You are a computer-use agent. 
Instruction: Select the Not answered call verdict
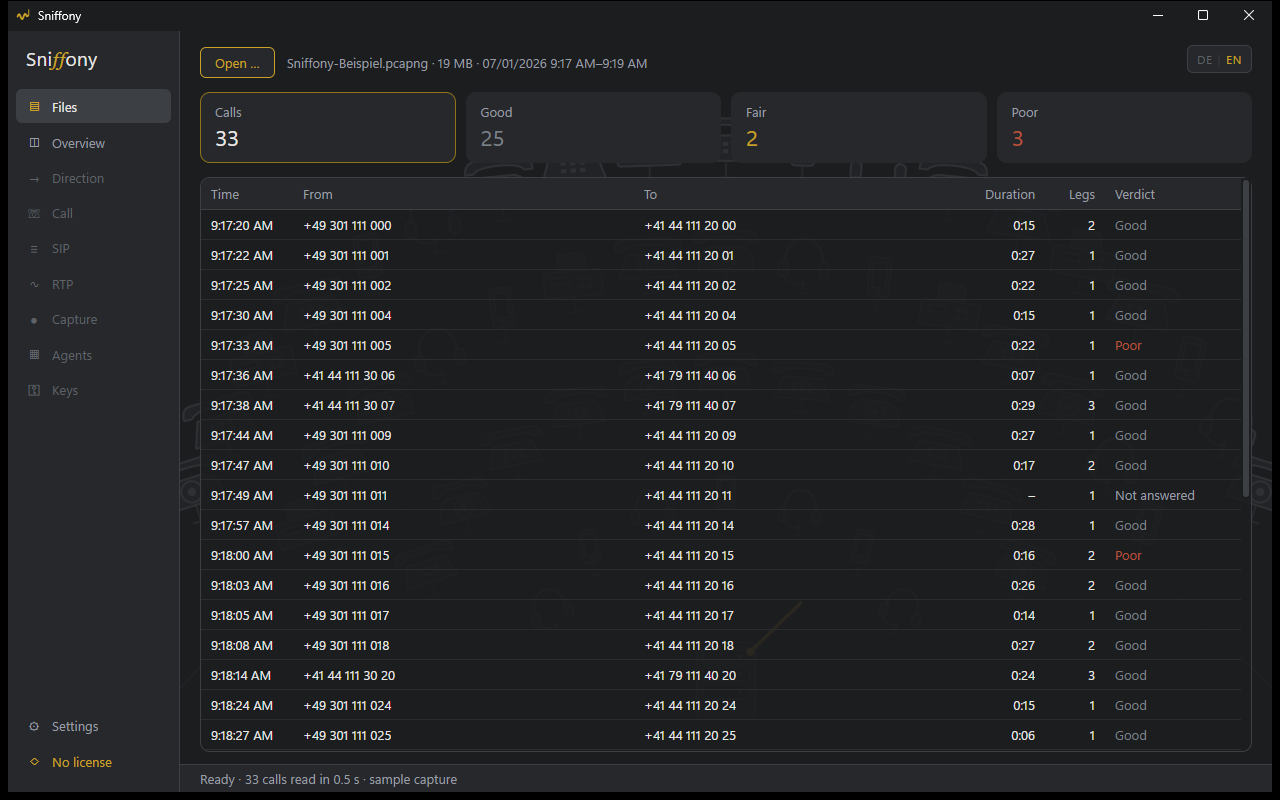tap(1155, 495)
